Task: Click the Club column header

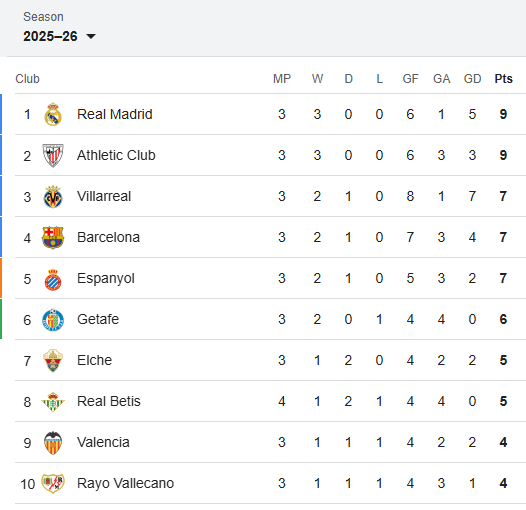Action: tap(28, 79)
